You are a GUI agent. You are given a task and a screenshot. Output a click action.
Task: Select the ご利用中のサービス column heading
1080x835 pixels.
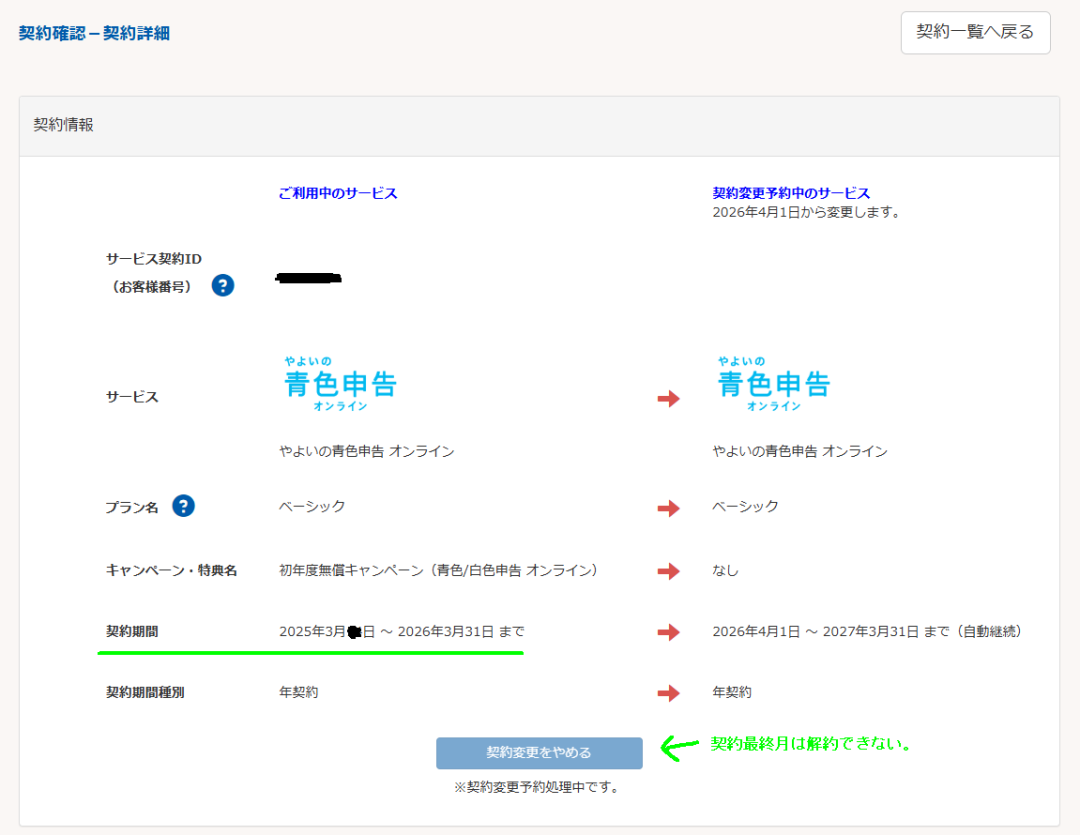click(338, 193)
